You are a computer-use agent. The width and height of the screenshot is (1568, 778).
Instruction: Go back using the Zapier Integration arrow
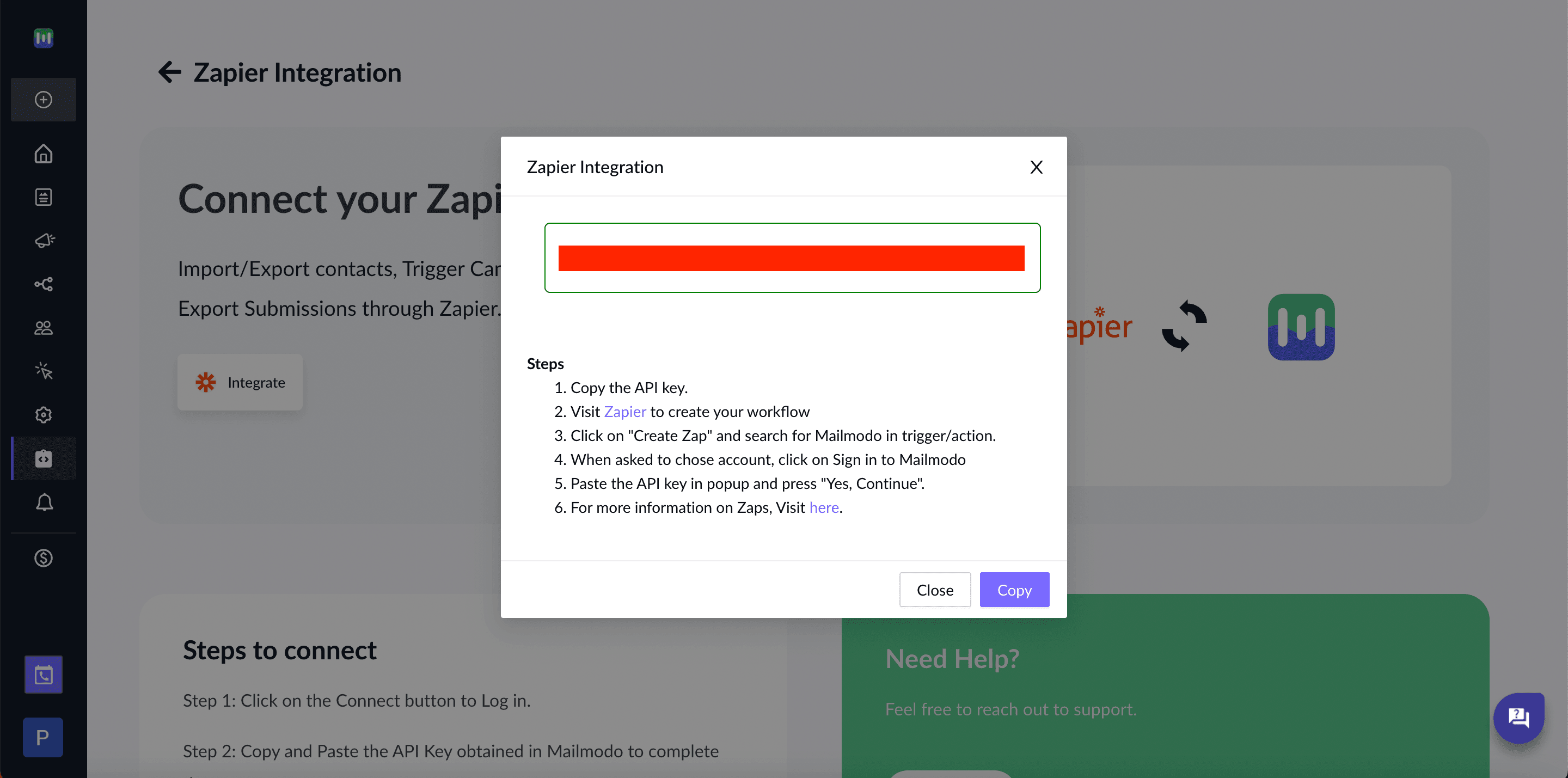169,72
